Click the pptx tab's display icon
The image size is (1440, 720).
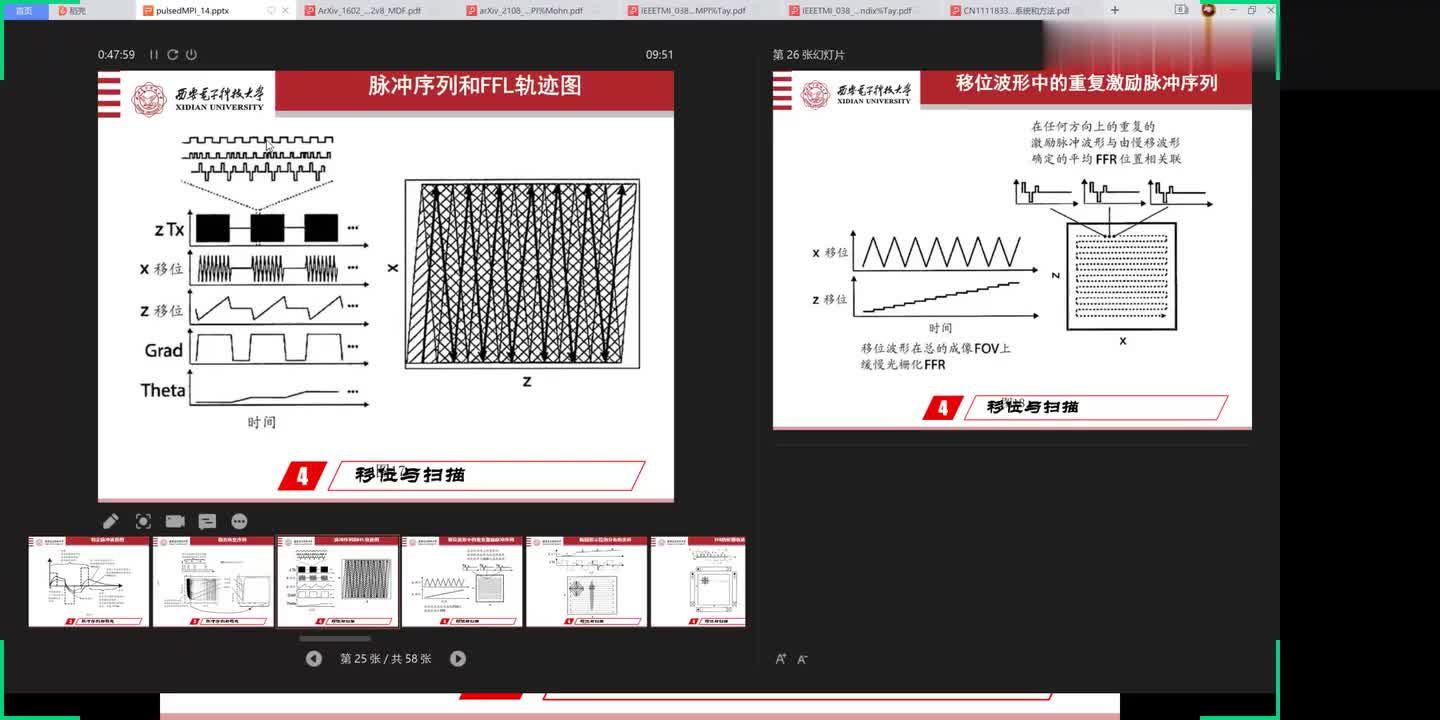click(x=271, y=10)
